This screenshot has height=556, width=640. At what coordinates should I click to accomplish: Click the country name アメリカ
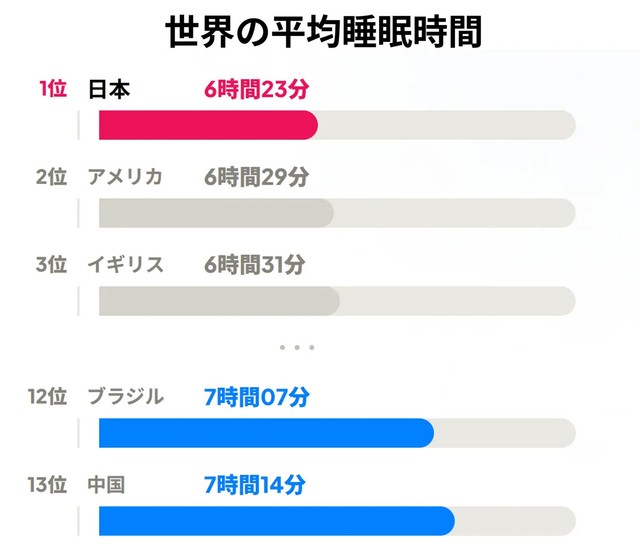(x=125, y=177)
